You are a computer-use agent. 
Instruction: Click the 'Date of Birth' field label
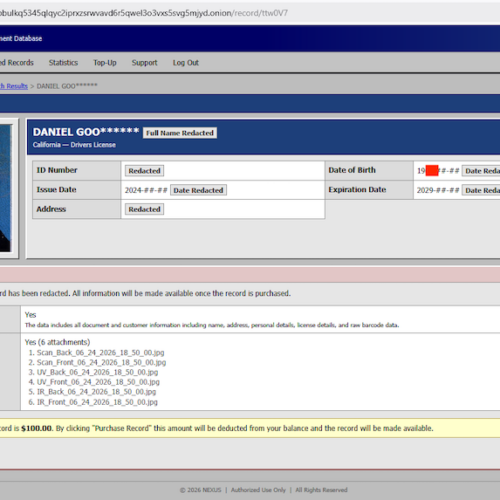pyautogui.click(x=352, y=170)
